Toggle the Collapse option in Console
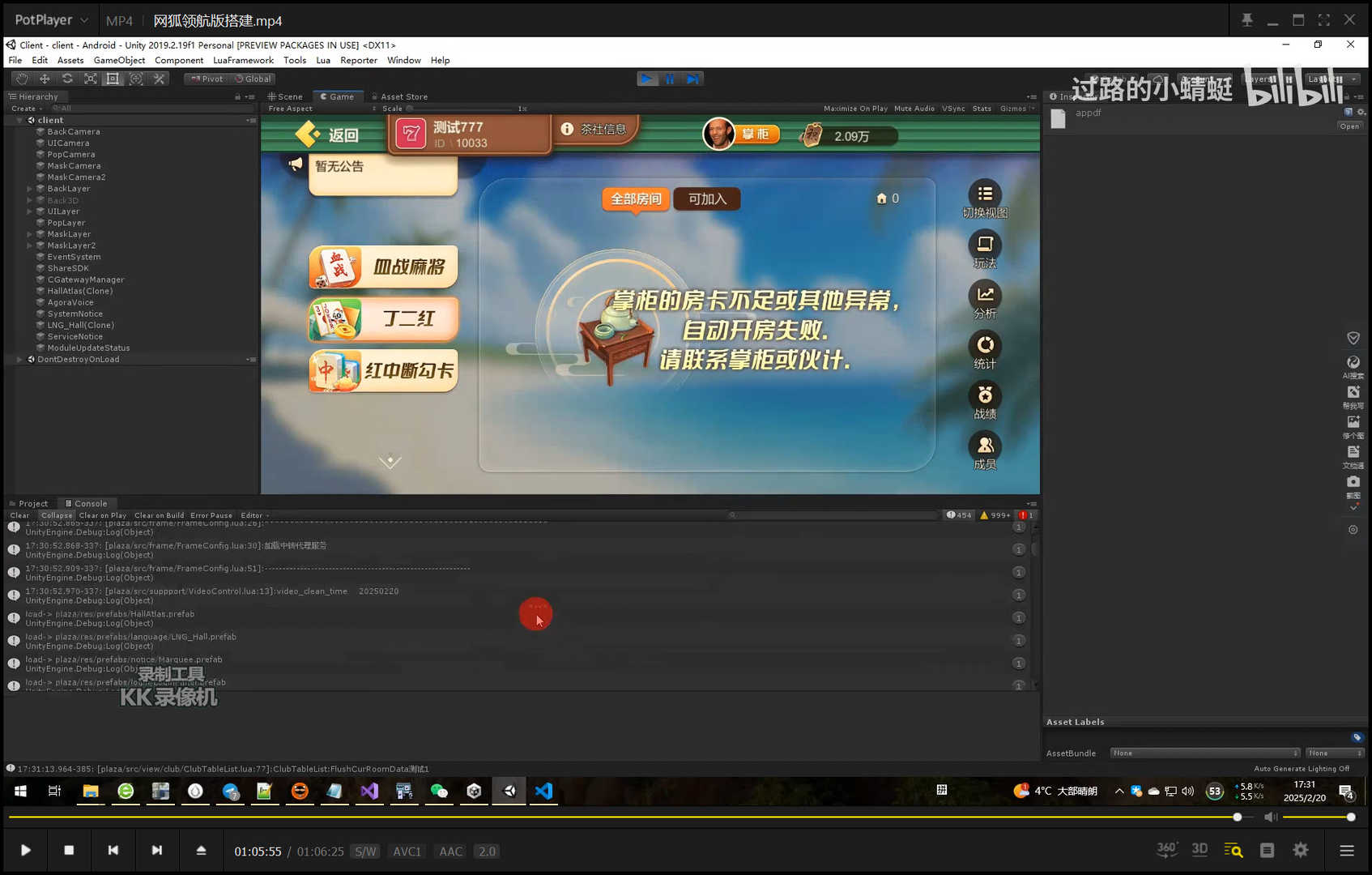The image size is (1372, 875). 57,515
